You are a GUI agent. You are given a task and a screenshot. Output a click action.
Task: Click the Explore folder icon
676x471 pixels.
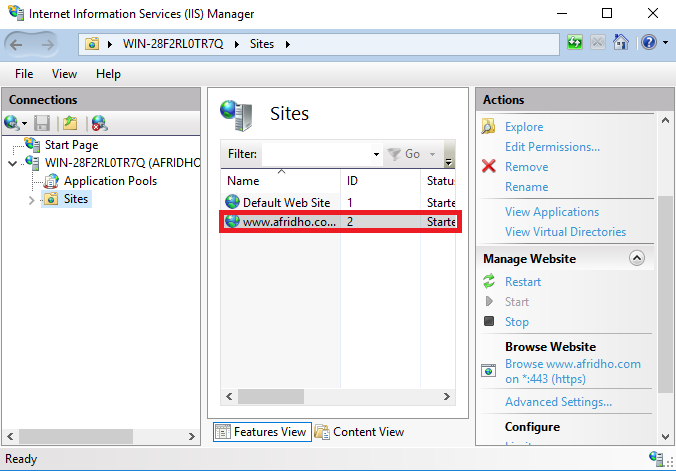[488, 126]
